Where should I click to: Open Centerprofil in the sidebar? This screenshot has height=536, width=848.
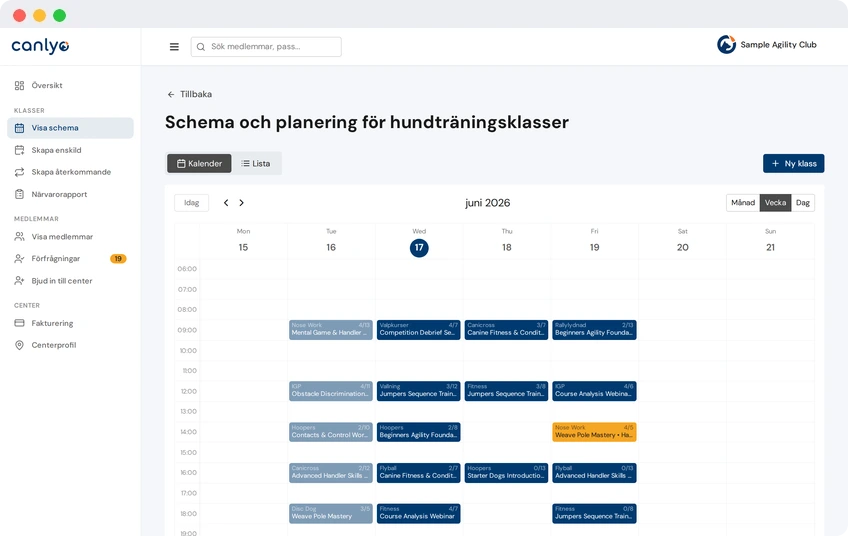pyautogui.click(x=70, y=345)
